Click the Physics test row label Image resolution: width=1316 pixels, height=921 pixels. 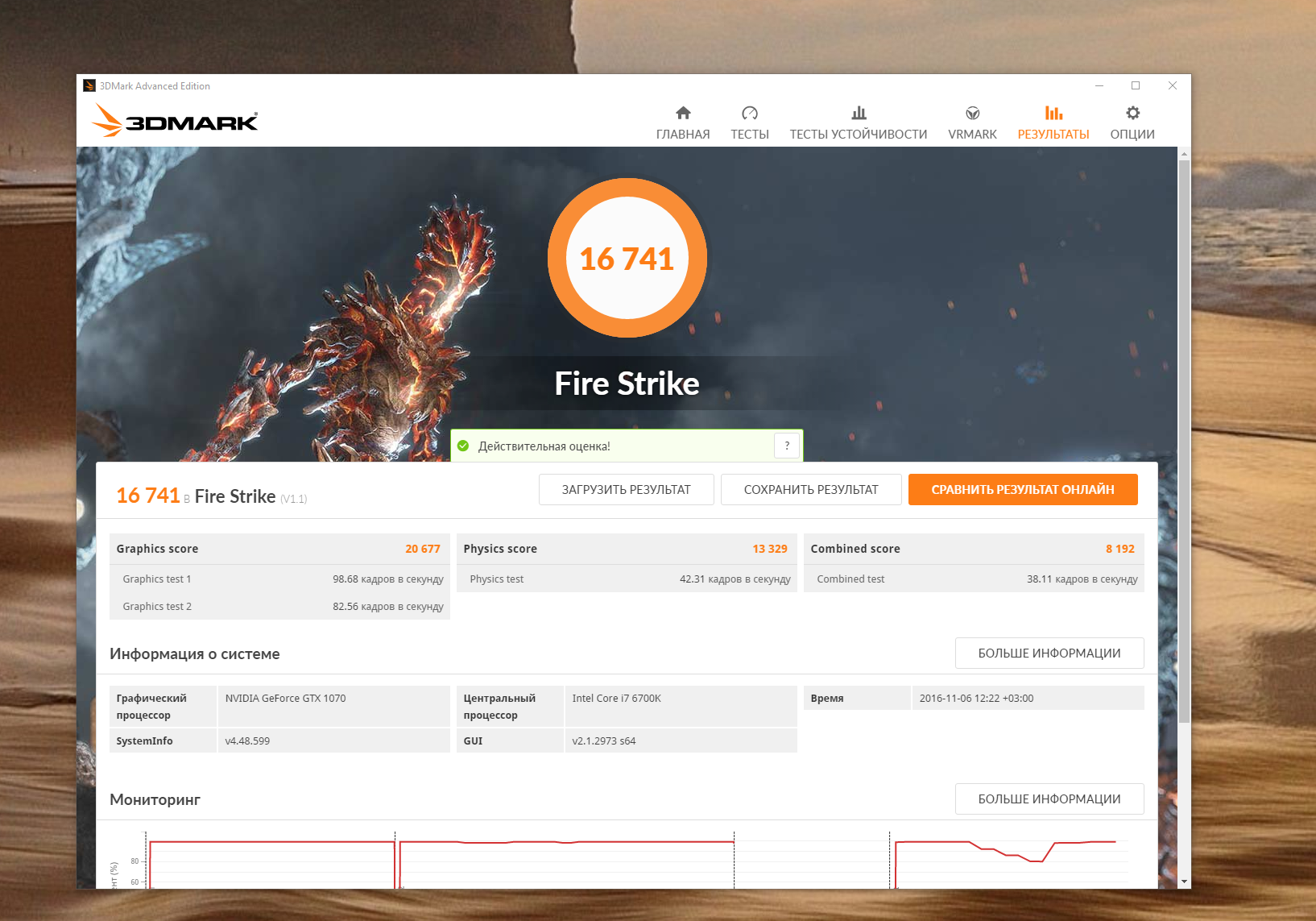click(x=497, y=579)
